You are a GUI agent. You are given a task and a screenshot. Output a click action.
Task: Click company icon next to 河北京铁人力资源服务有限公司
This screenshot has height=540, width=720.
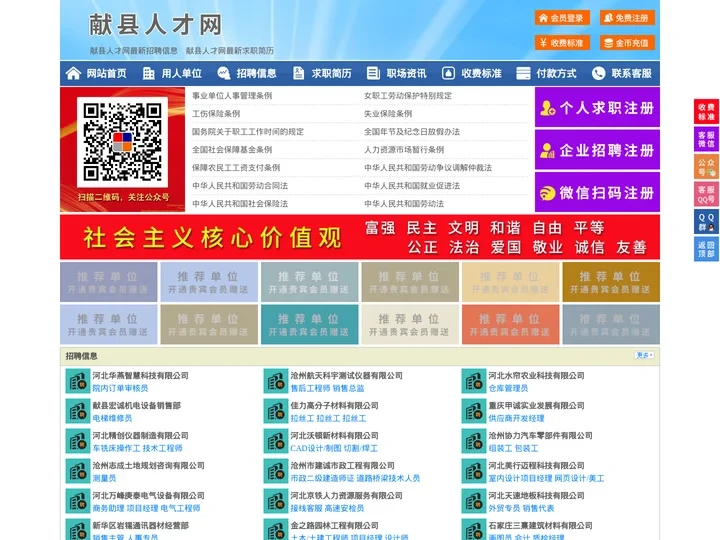click(x=276, y=501)
